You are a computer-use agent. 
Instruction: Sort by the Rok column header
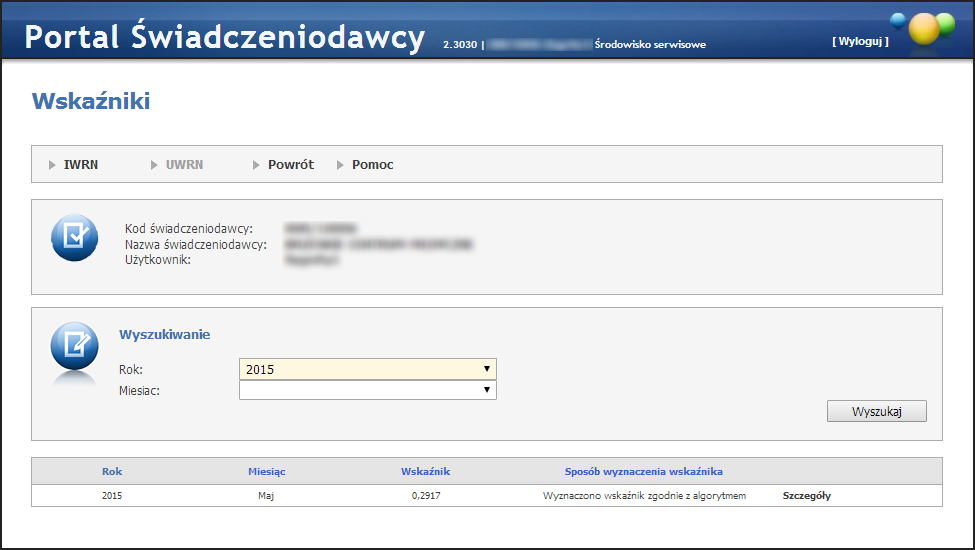[x=112, y=471]
